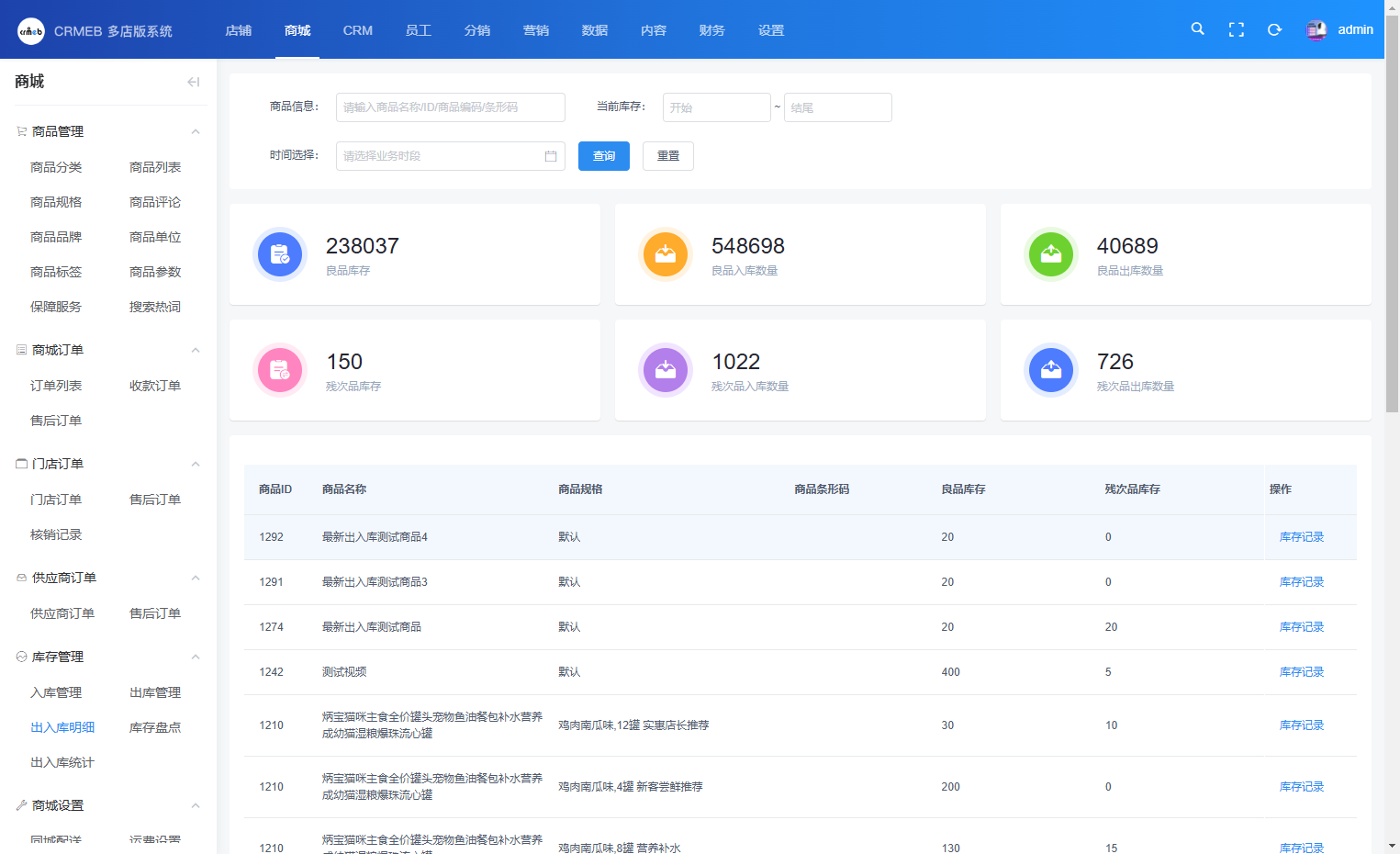The height and width of the screenshot is (854, 1400).
Task: Click the refresh icon in top bar
Action: pos(1274,29)
